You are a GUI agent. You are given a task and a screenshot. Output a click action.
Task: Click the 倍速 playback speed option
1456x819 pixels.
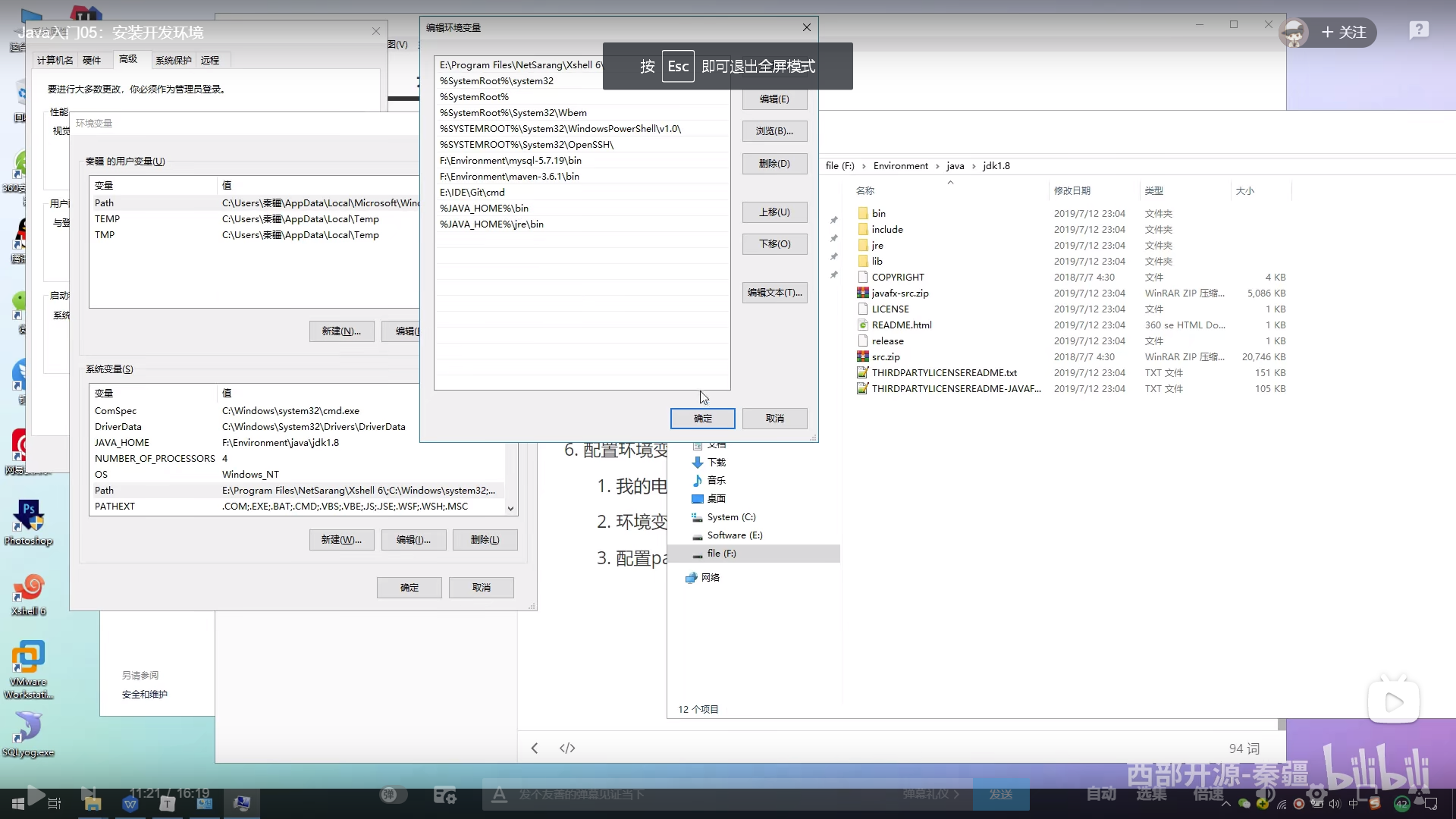(x=1208, y=794)
